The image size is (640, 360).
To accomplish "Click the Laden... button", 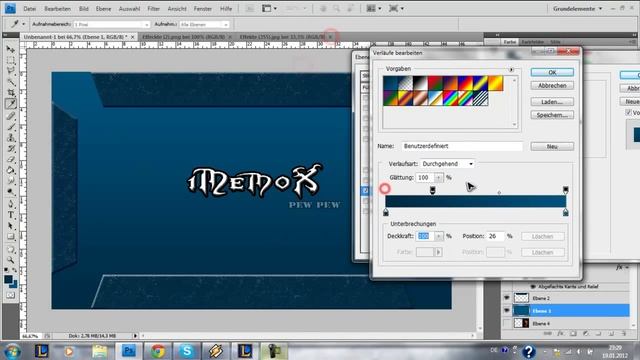I will click(552, 102).
